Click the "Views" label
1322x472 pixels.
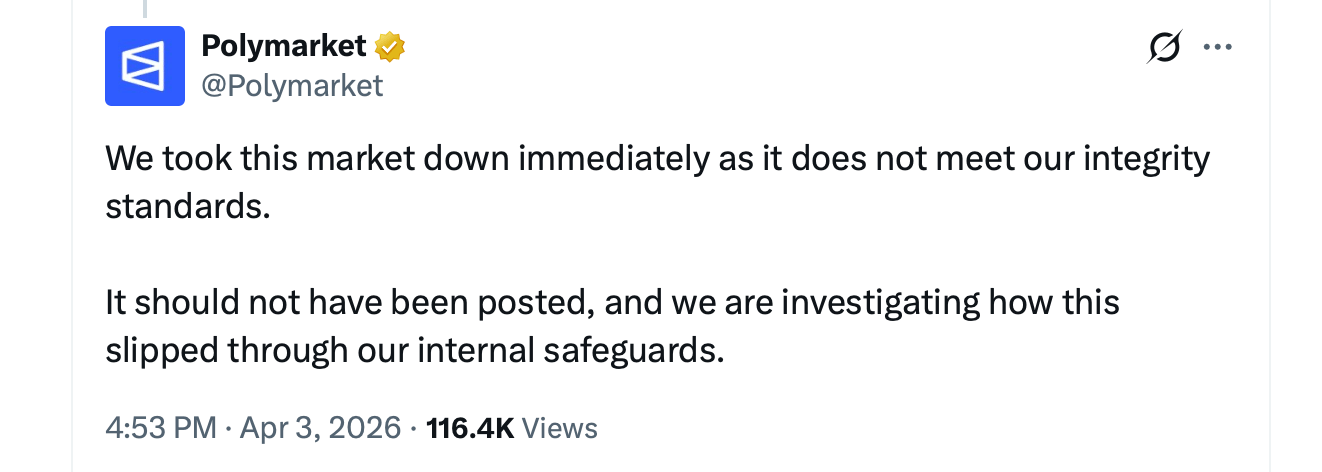click(x=560, y=428)
